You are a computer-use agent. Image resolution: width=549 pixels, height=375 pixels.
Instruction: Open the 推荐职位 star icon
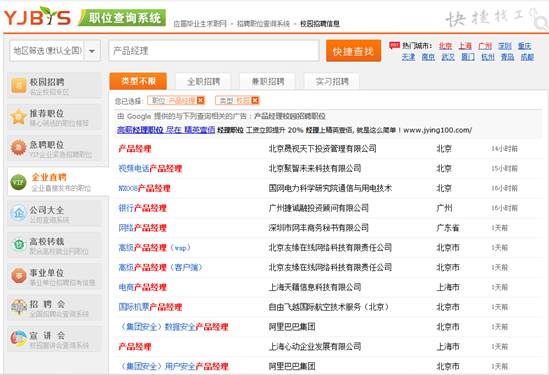pos(19,117)
